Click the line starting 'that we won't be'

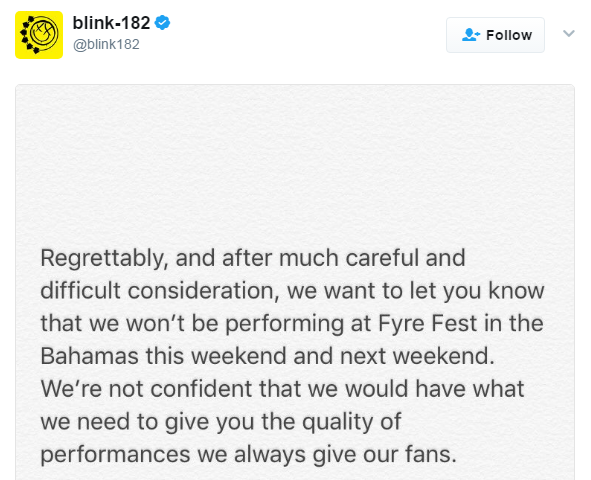[292, 324]
